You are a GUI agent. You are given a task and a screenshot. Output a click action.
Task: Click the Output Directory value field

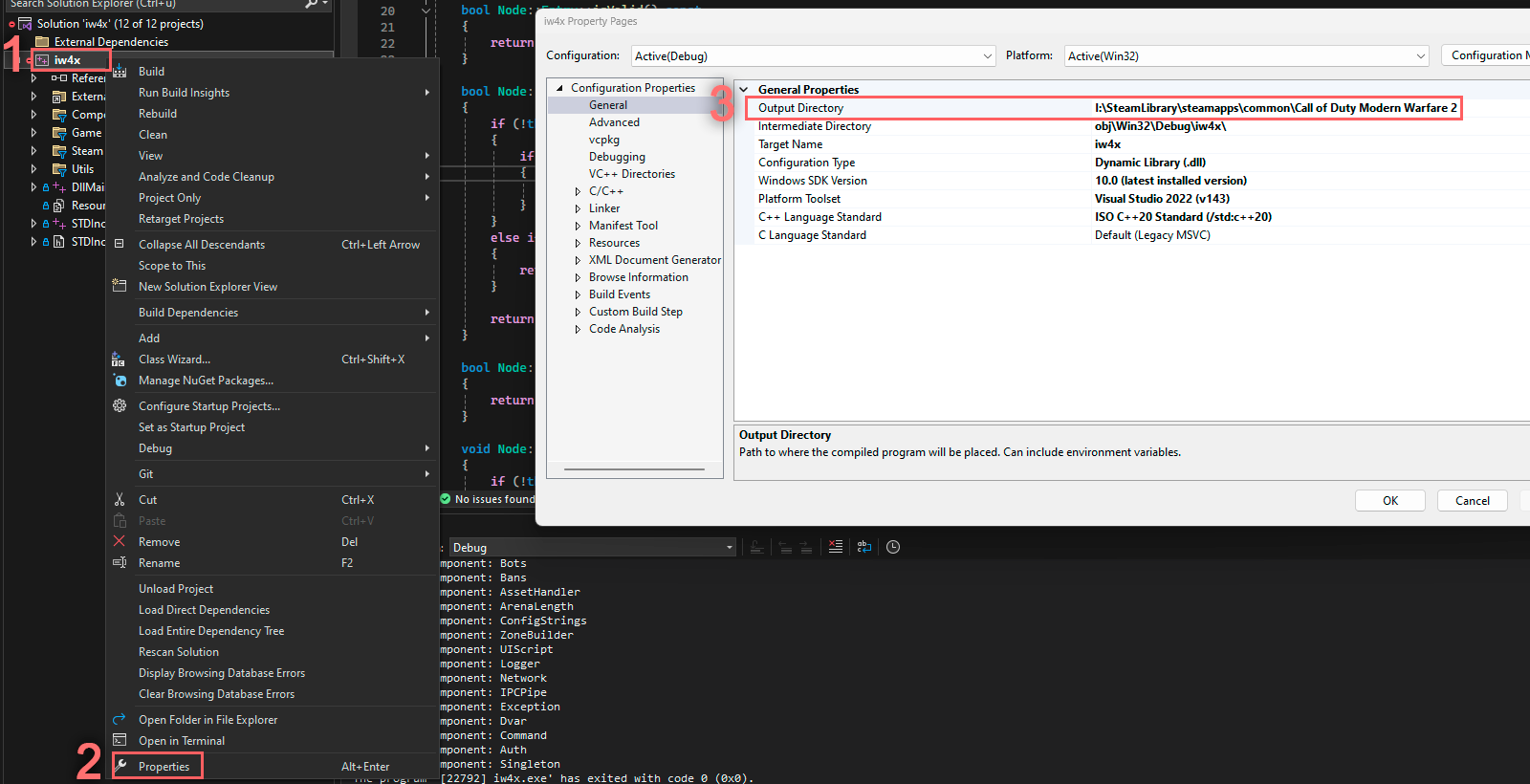[x=1276, y=108]
